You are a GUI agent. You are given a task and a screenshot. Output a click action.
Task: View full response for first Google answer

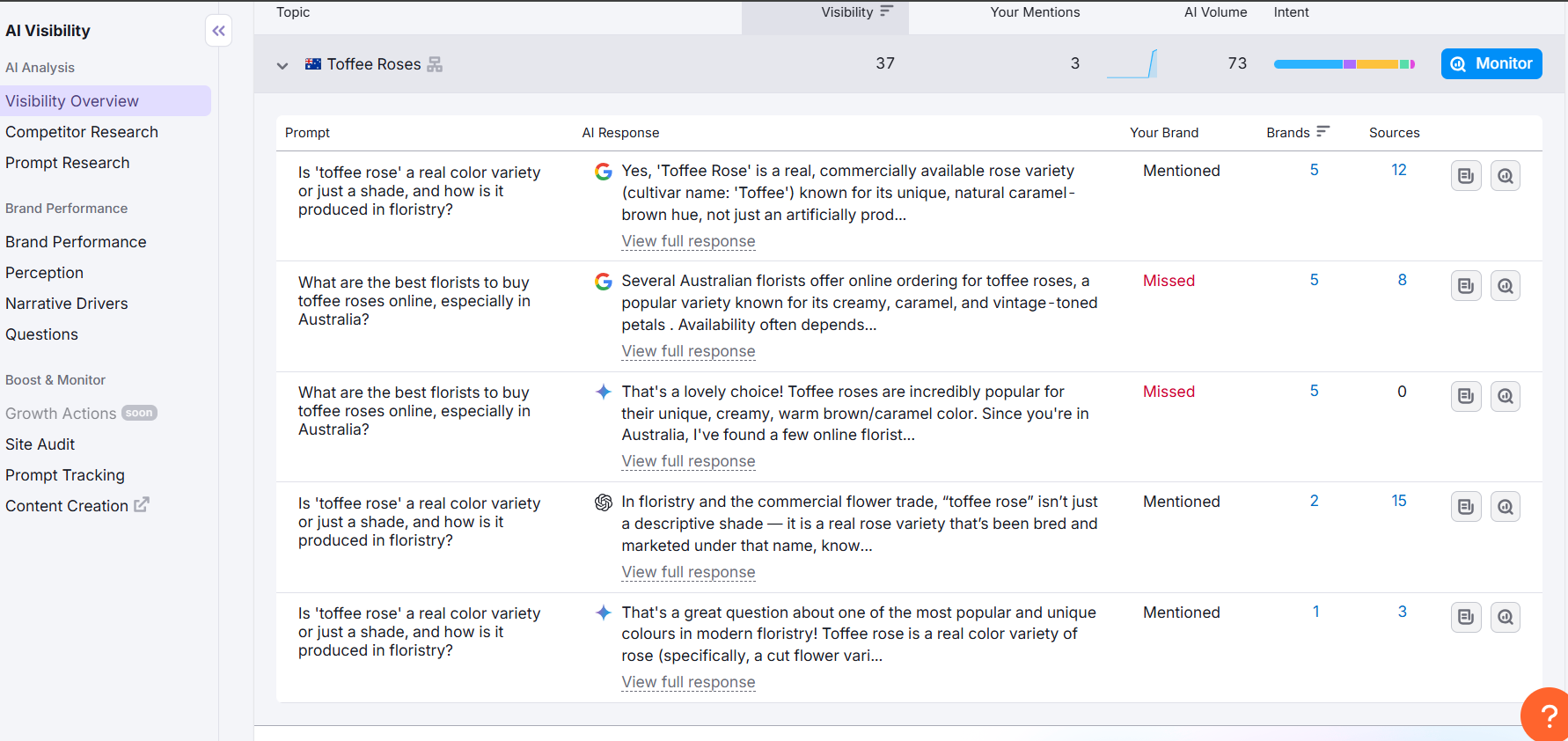(x=688, y=241)
